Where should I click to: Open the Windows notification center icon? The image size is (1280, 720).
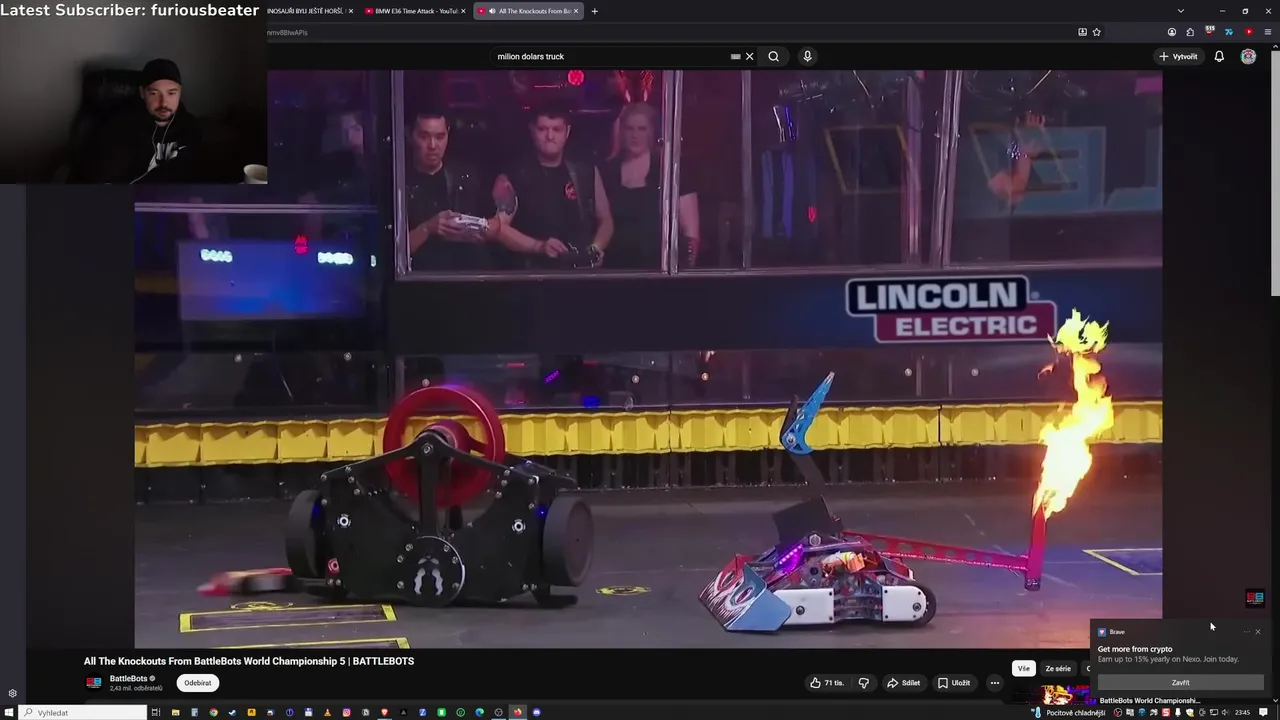1262,712
